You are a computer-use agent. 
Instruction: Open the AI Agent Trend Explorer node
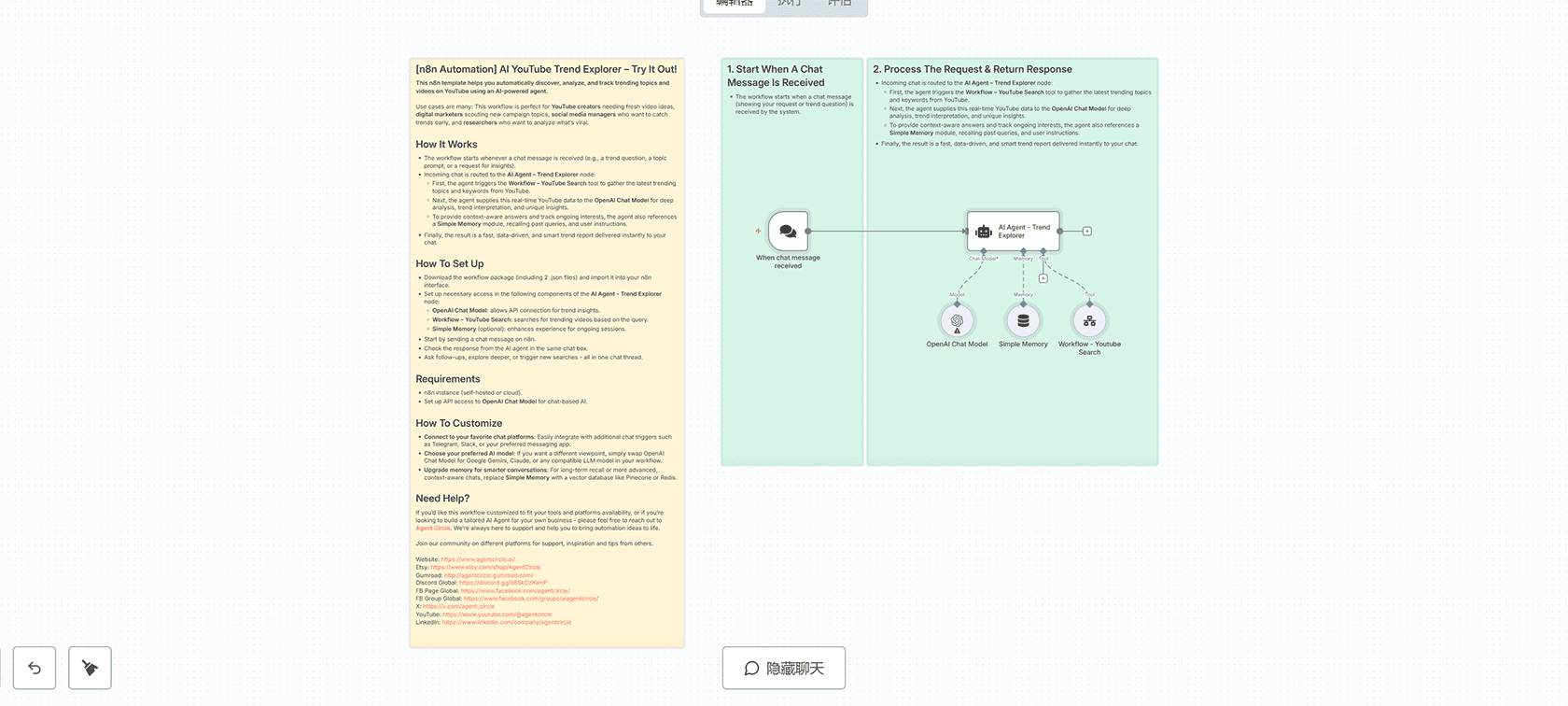click(x=1014, y=231)
